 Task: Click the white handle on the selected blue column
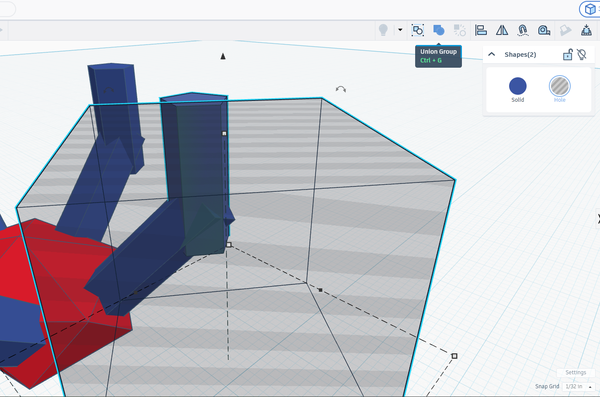point(224,133)
